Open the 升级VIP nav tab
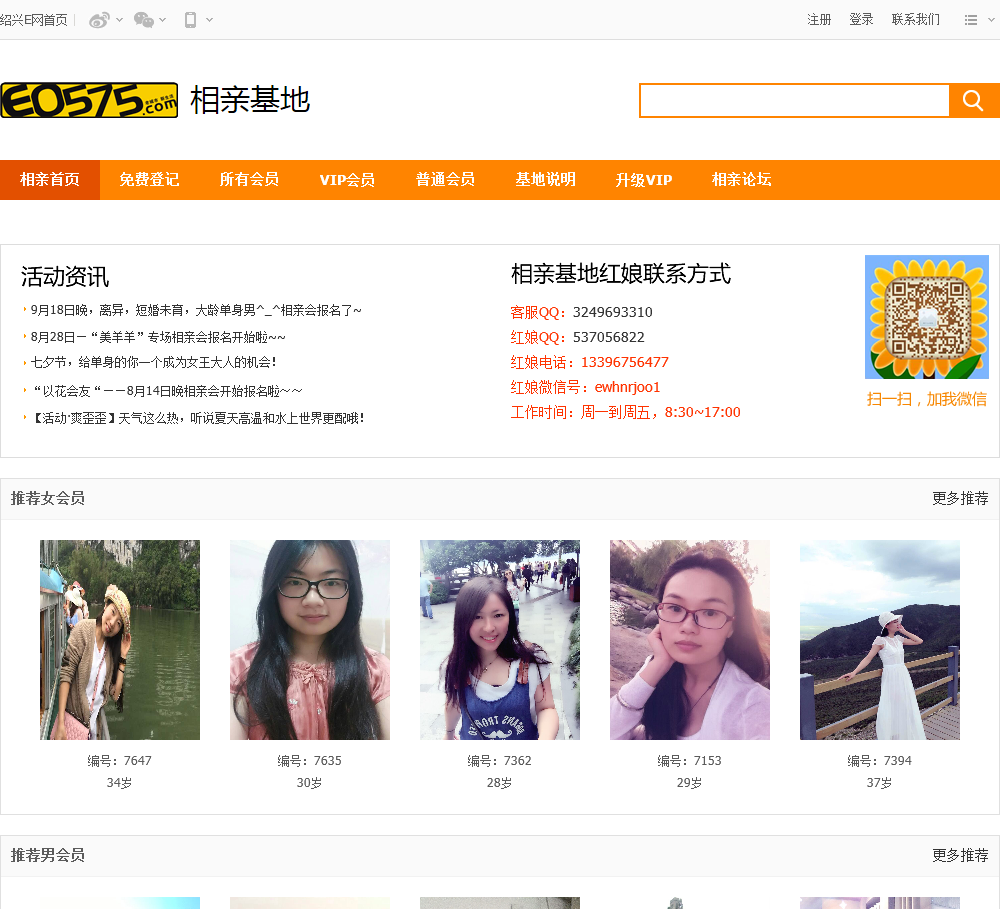The image size is (1000, 909). coord(643,180)
